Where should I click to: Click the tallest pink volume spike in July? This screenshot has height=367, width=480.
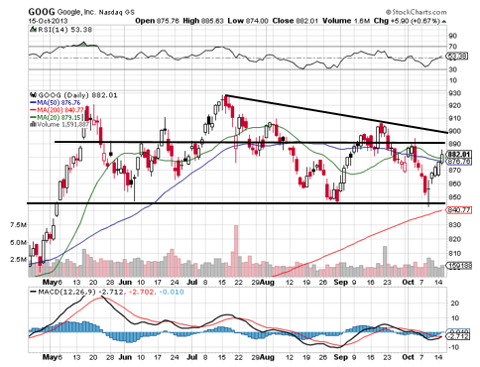point(236,251)
